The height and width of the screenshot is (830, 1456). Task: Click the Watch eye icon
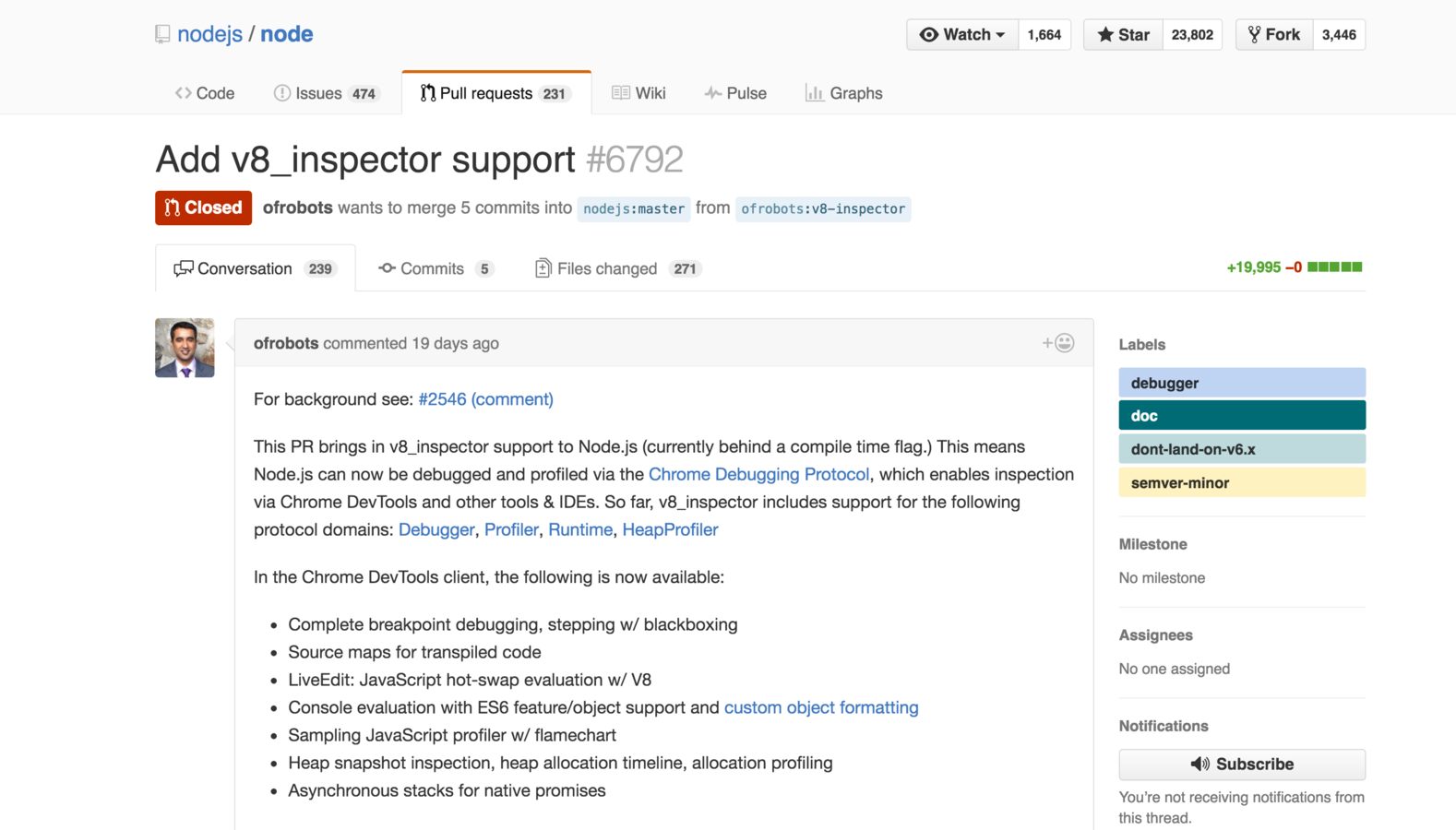click(929, 35)
